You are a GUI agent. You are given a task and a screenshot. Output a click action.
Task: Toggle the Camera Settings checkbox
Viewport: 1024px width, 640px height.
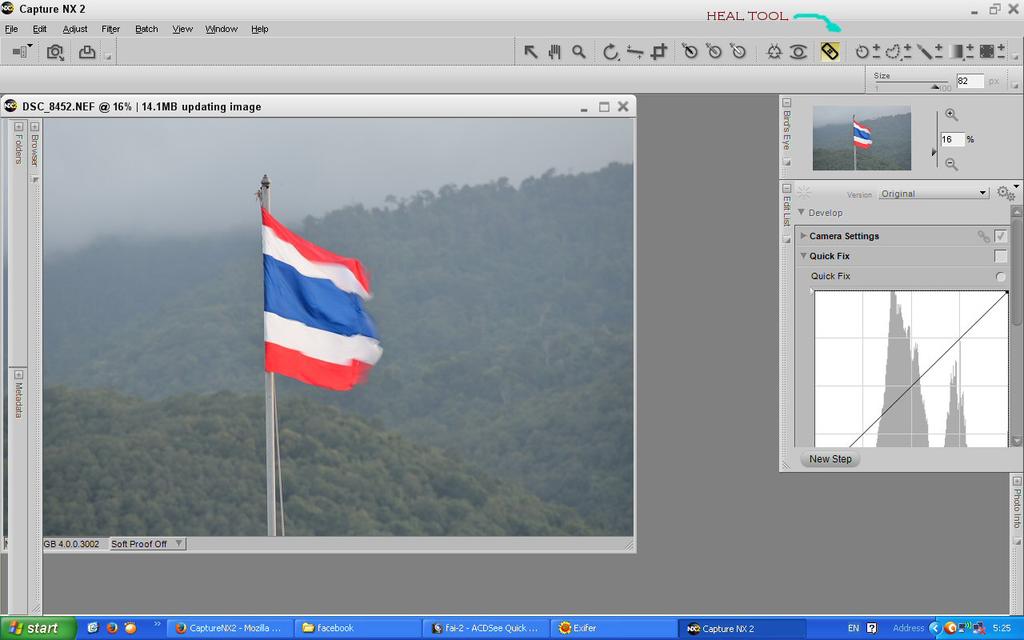tap(1000, 236)
